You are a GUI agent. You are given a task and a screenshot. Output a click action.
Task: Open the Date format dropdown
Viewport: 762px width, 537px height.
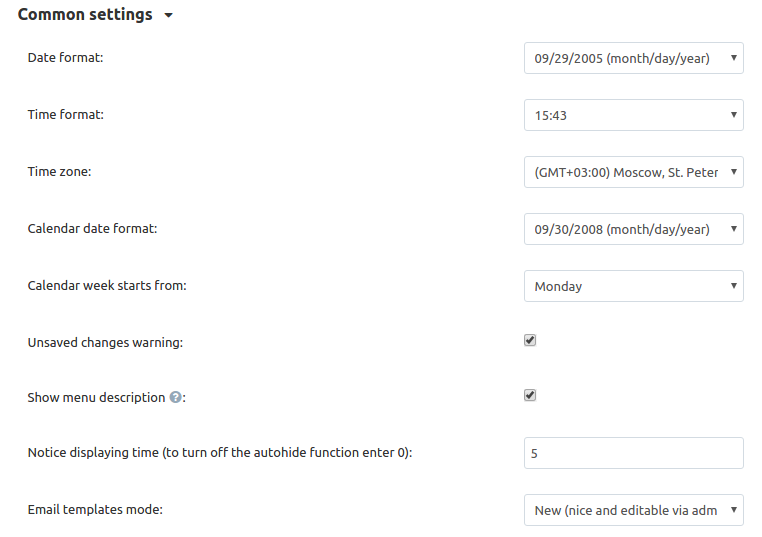[x=634, y=58]
